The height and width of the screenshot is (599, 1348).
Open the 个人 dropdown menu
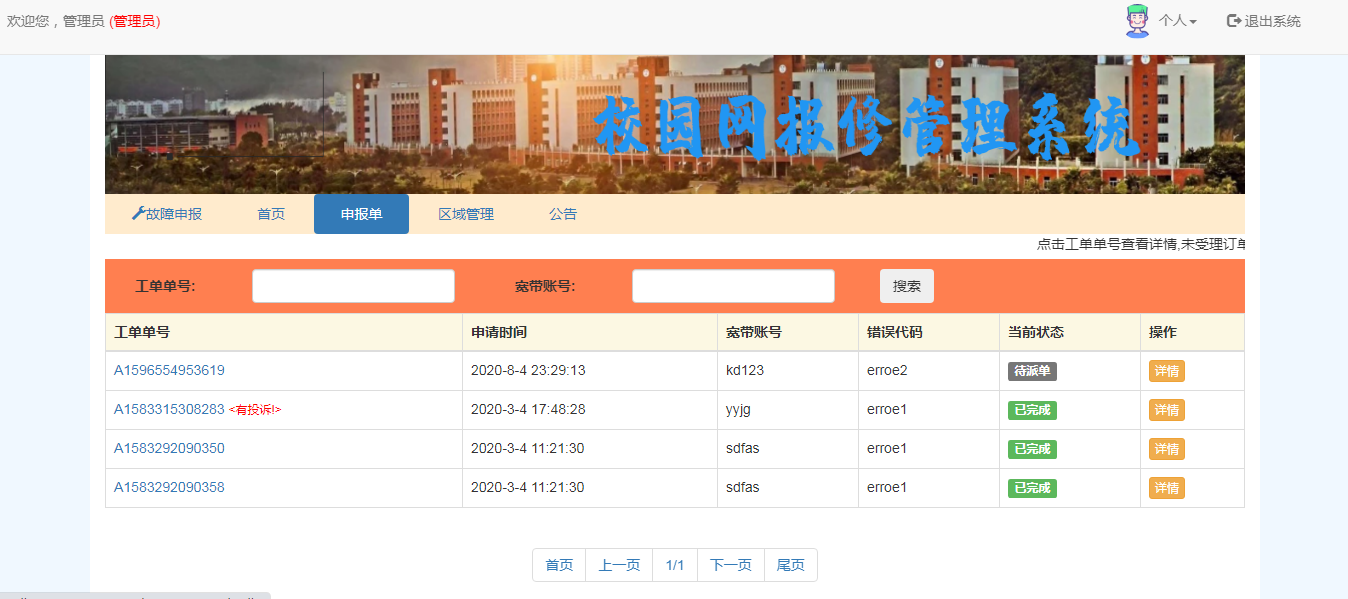[x=1177, y=21]
